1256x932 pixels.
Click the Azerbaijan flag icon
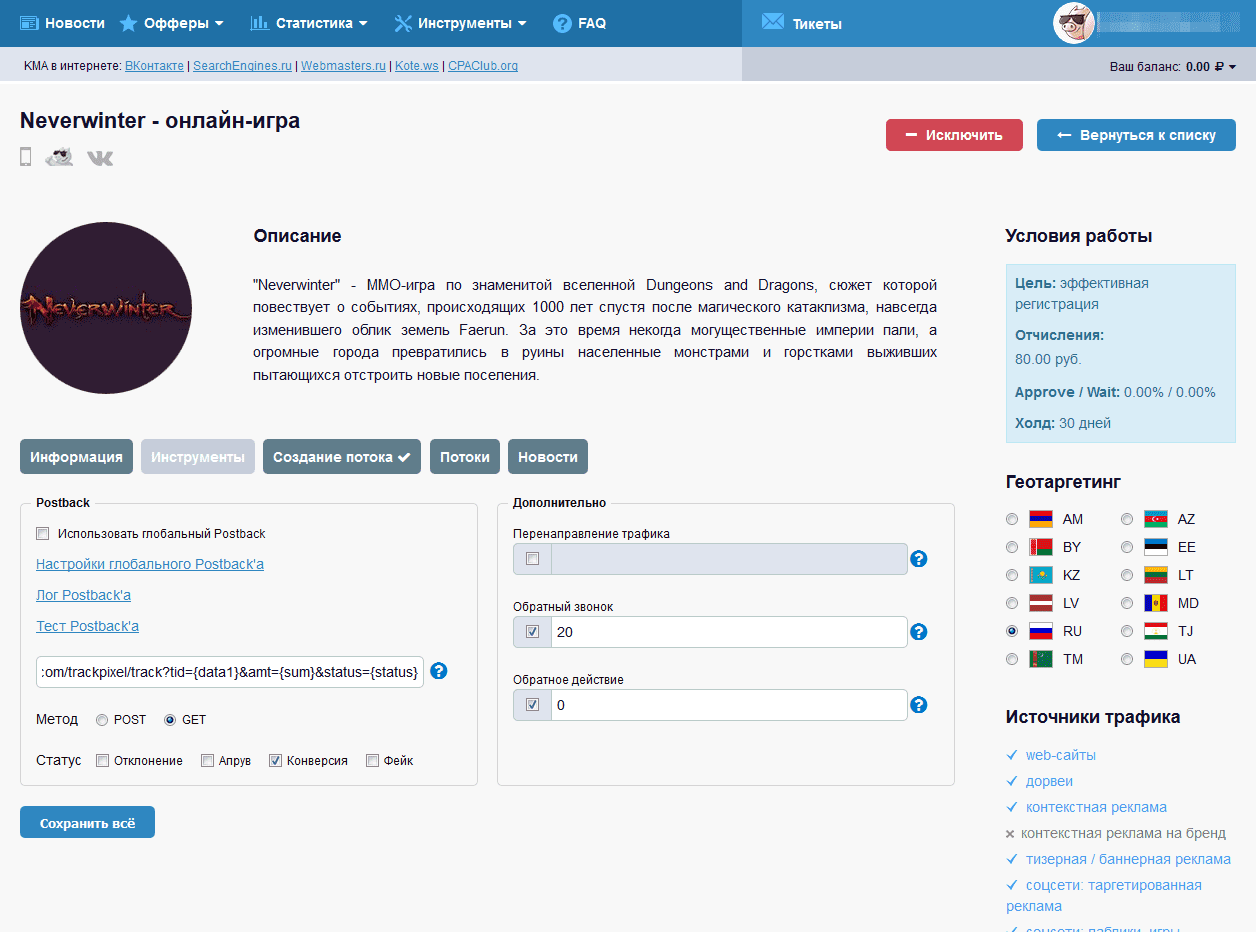[x=1156, y=519]
